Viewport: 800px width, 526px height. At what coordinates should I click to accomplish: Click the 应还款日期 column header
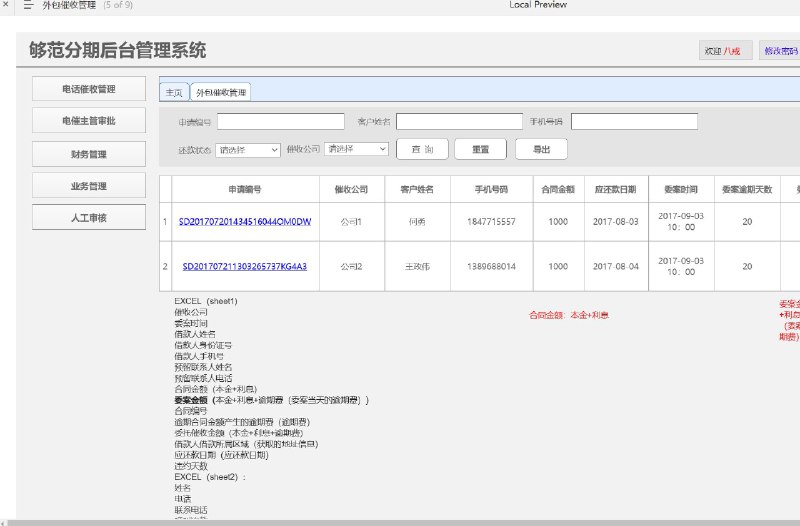click(x=616, y=189)
